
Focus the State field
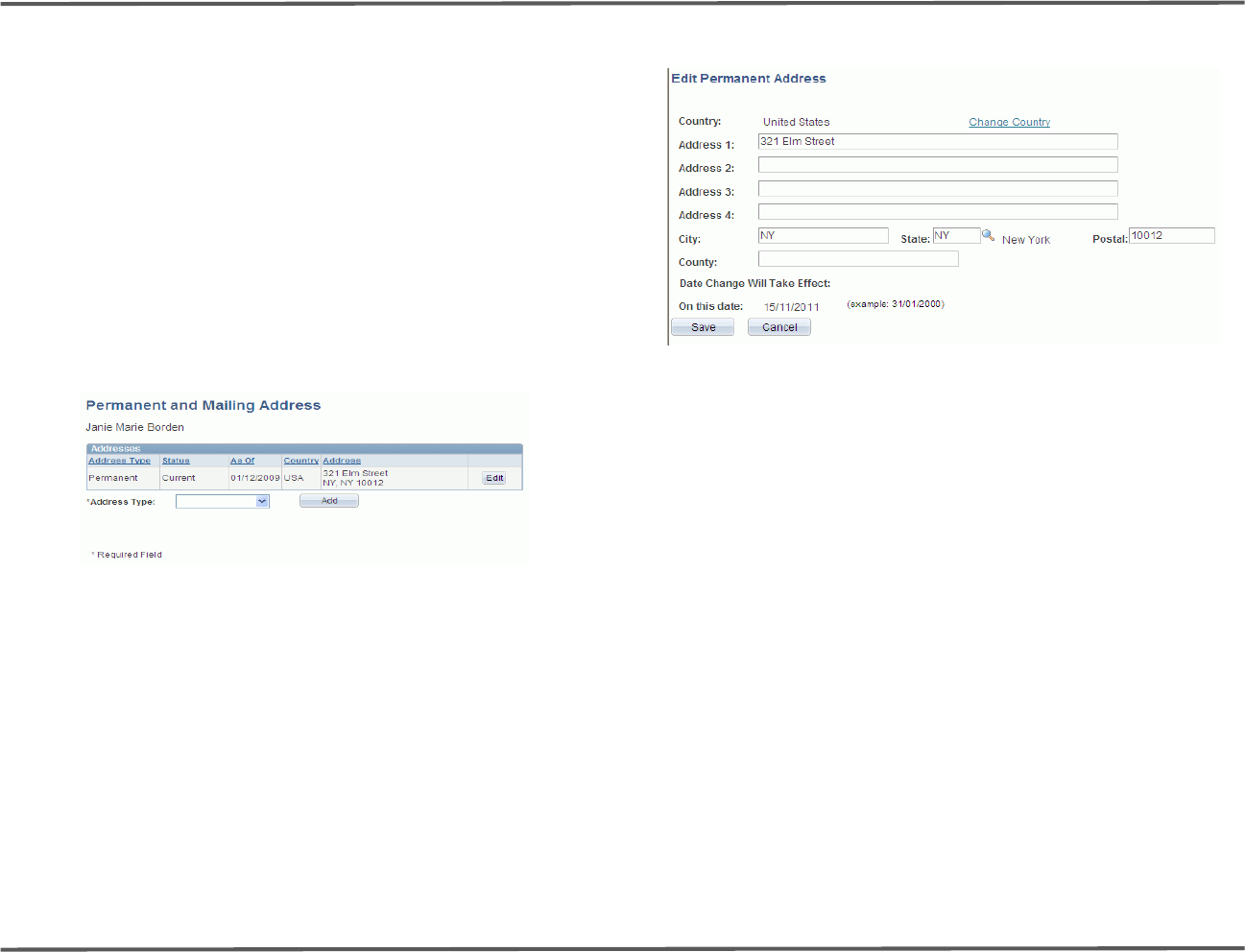coord(956,235)
